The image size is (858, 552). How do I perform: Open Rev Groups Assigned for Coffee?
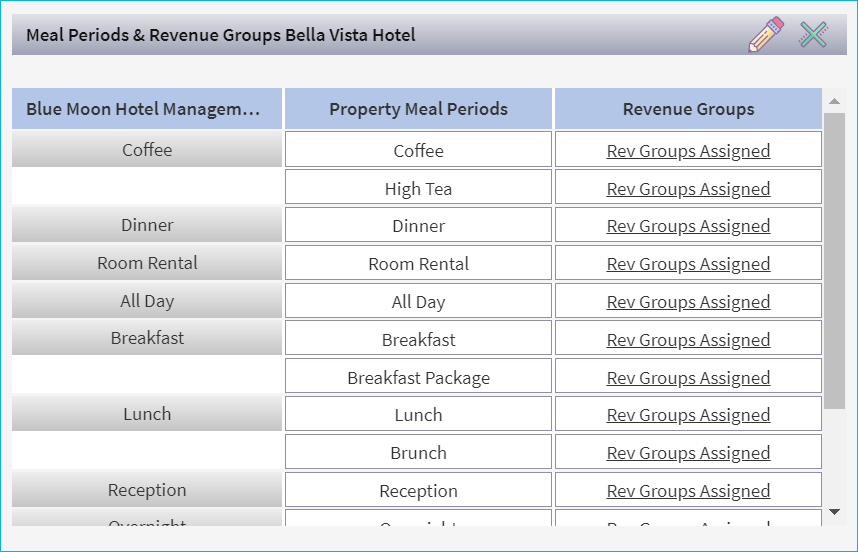click(x=688, y=151)
